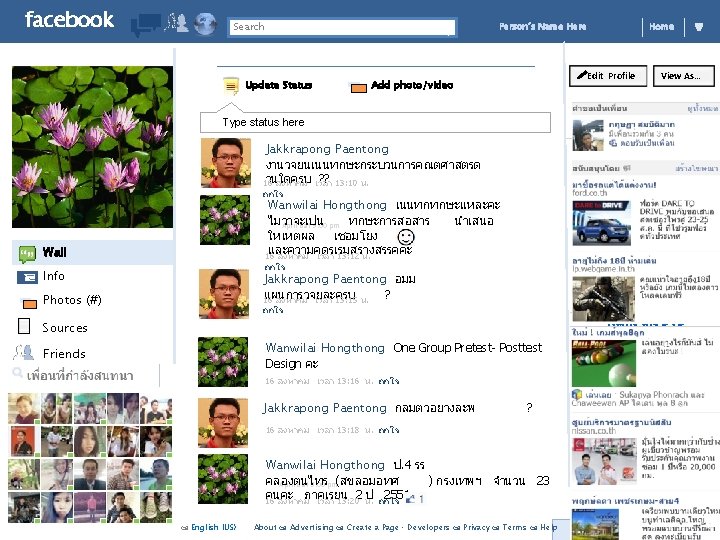Click the Wall speech bubble icon
Image resolution: width=720 pixels, height=540 pixels.
point(28,253)
